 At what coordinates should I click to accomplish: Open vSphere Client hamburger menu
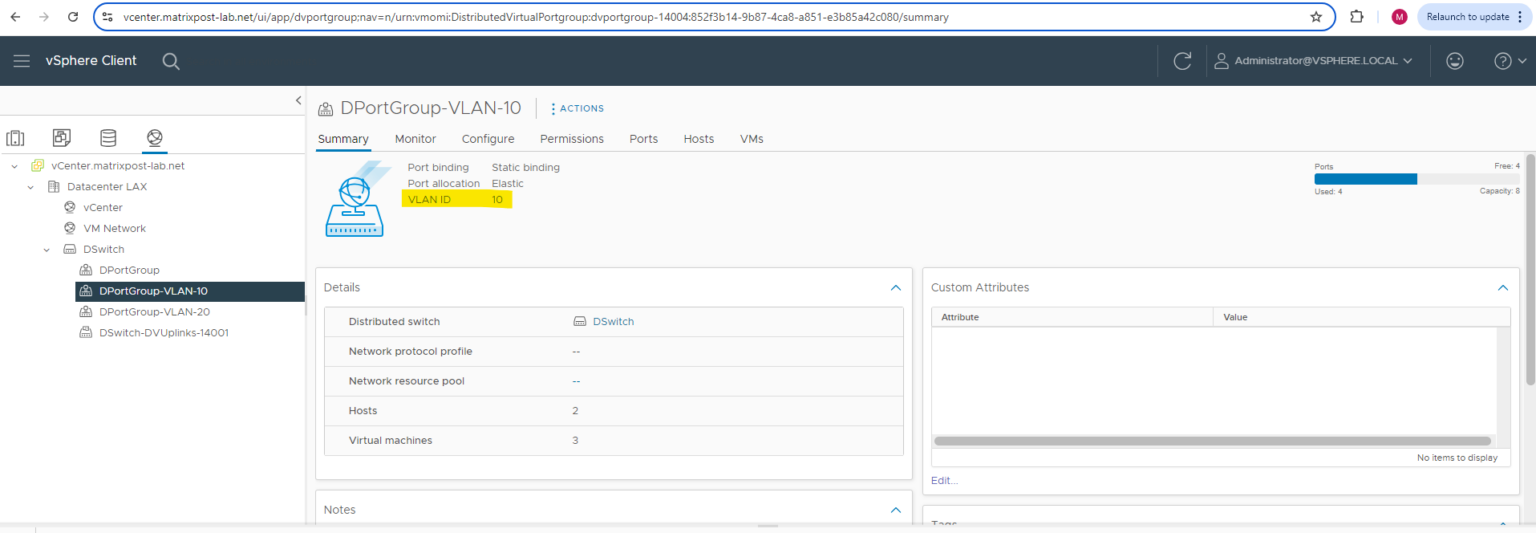pos(21,61)
